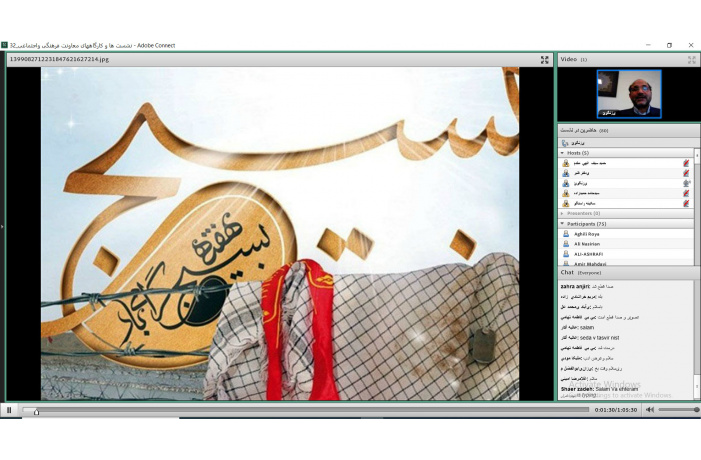Click Ali Nasirian's participant avatar icon
The height and width of the screenshot is (460, 701).
point(566,244)
